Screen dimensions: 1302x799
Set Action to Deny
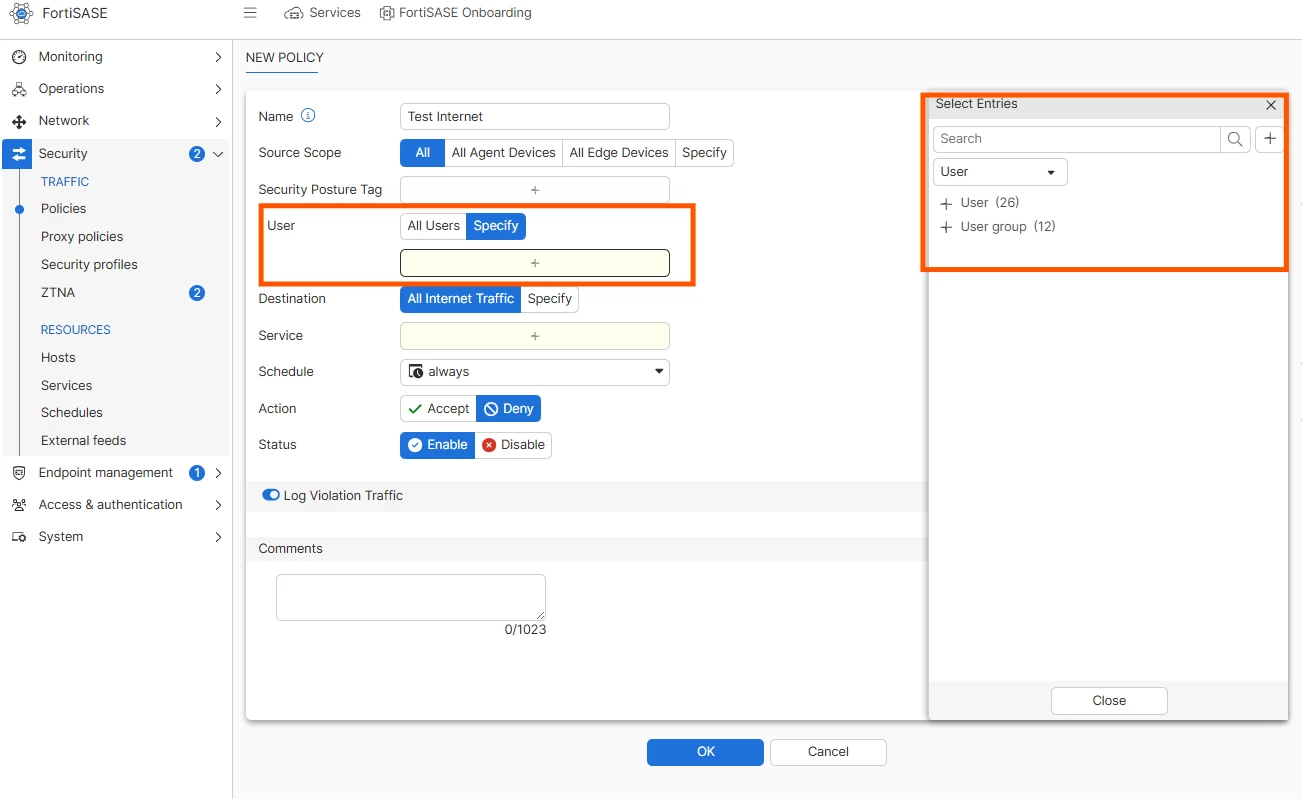click(x=508, y=409)
